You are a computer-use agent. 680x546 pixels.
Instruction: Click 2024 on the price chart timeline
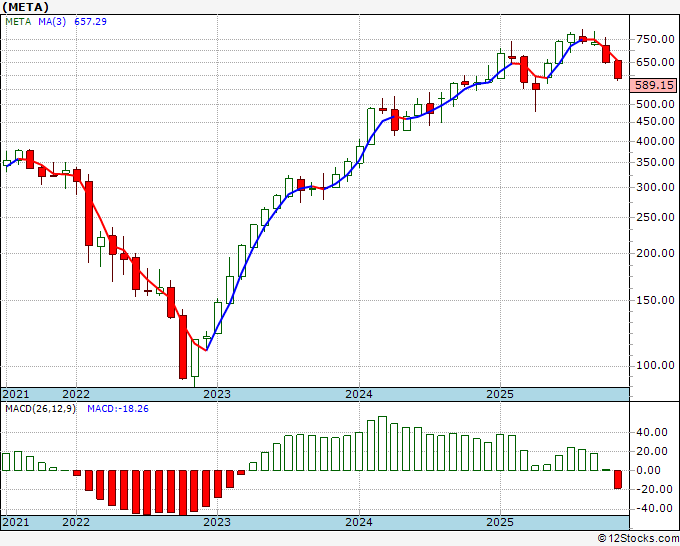(x=359, y=394)
